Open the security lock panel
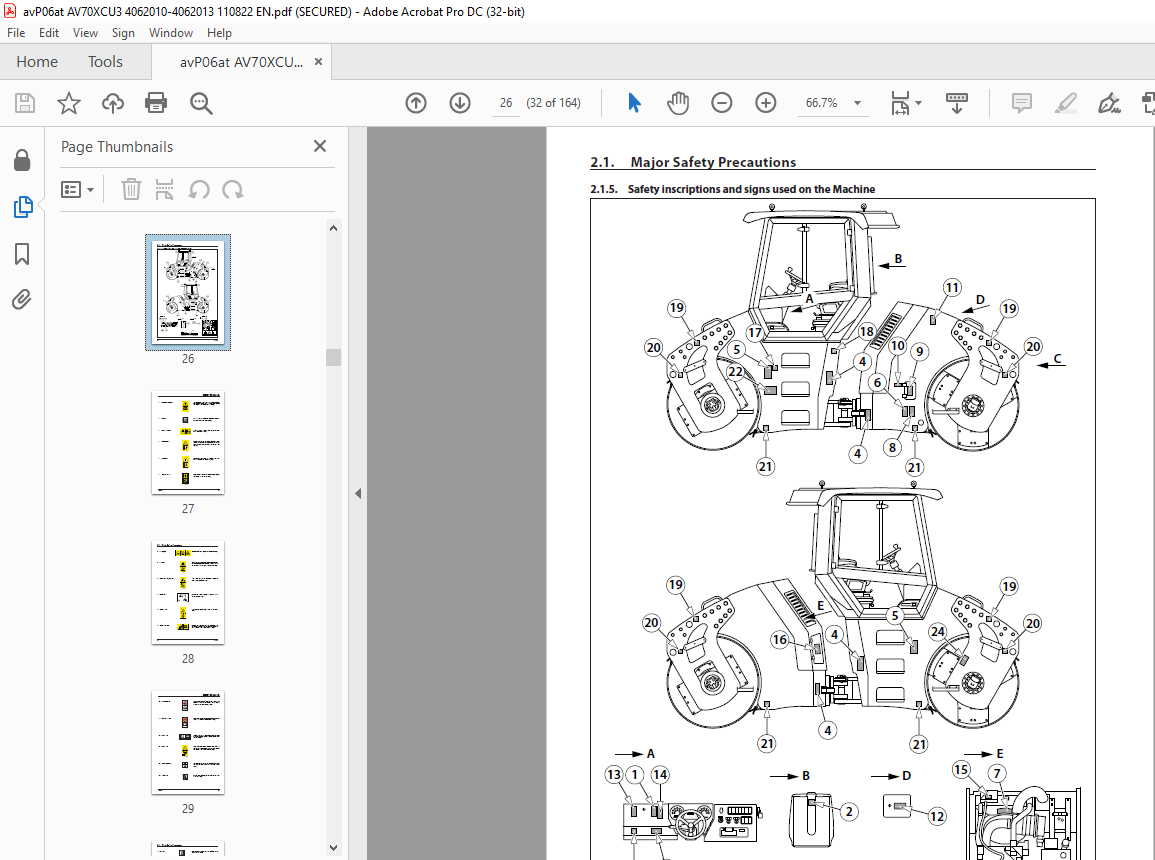The width and height of the screenshot is (1155, 860). (x=22, y=160)
